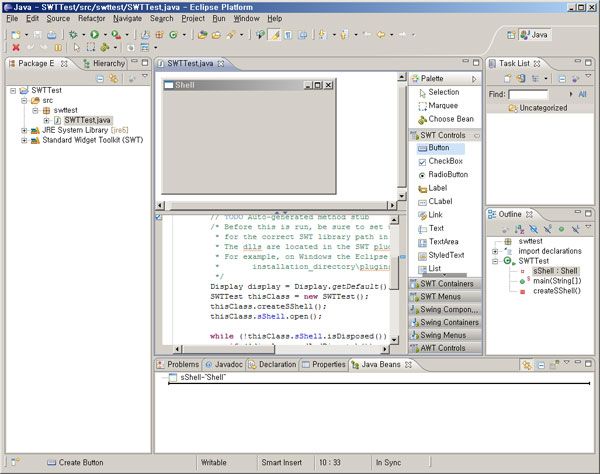Click Link with Editor in Package Explorer
Screen dimensions: 600x474
[x=114, y=79]
